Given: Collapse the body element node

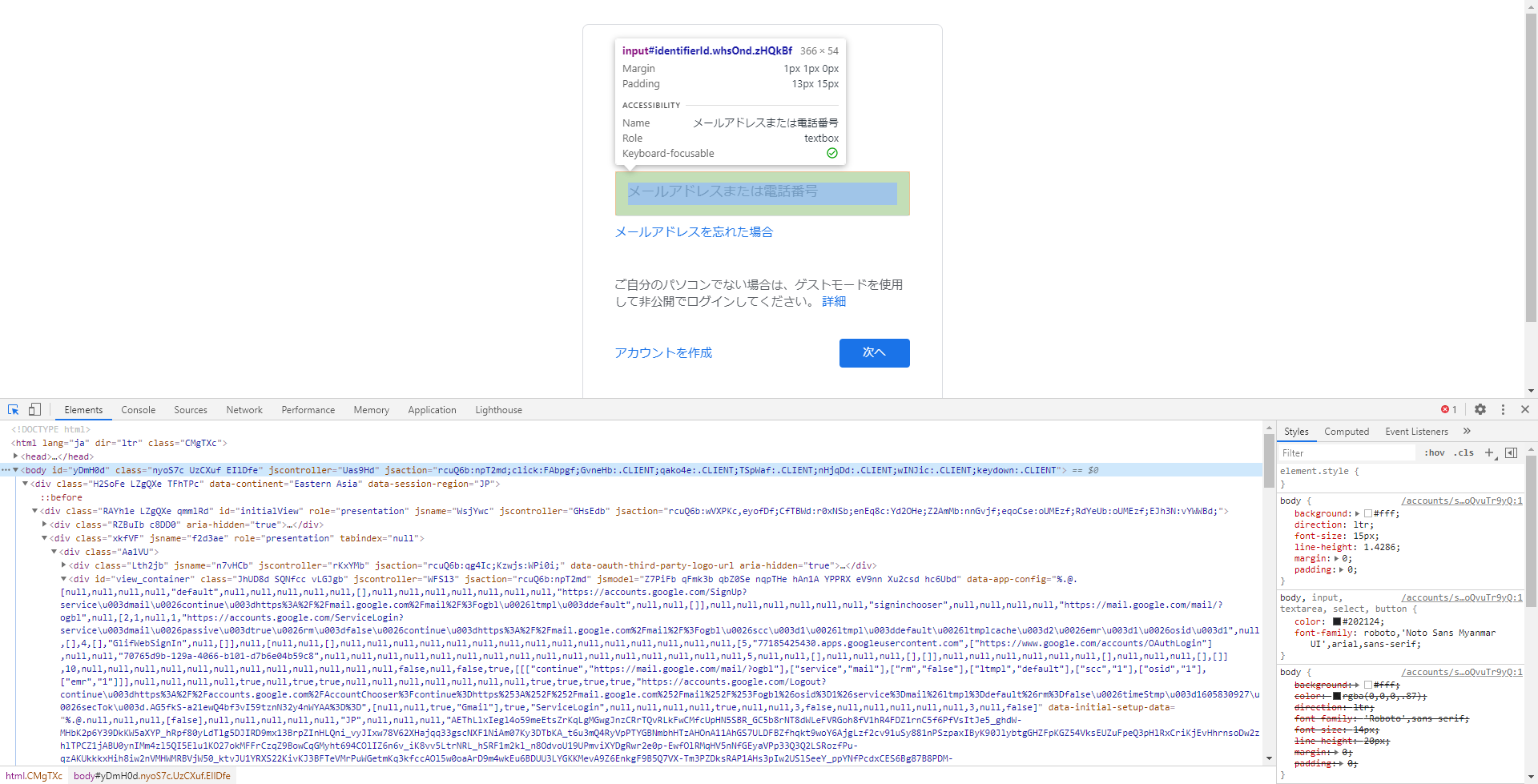Looking at the screenshot, I should [15, 469].
